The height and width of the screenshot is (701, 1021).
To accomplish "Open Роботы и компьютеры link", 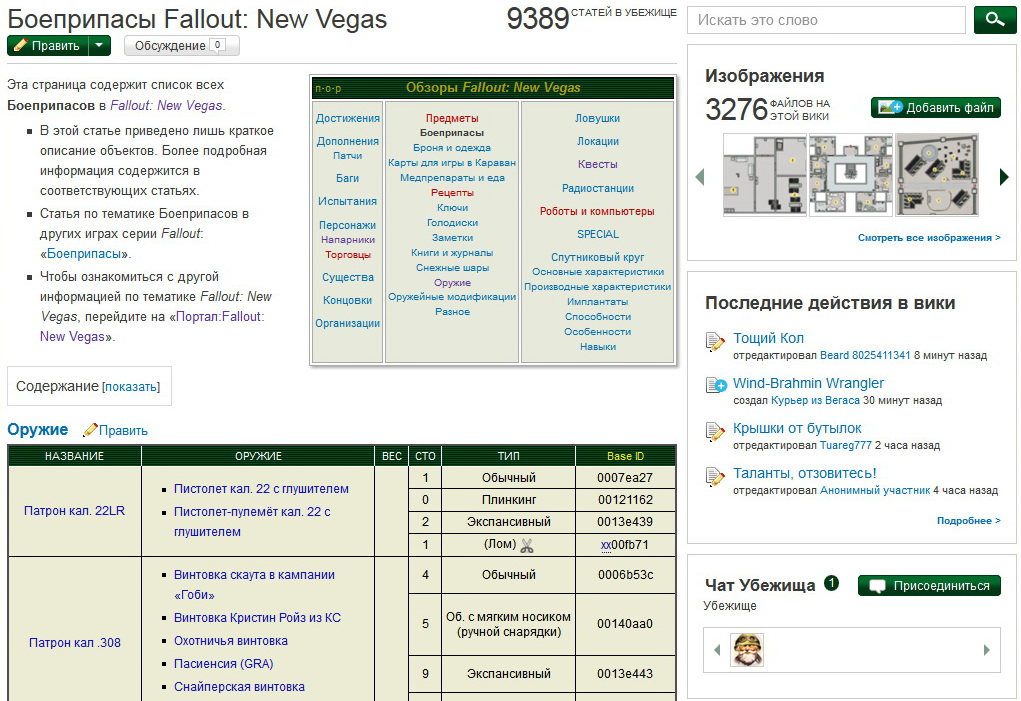I will [597, 212].
